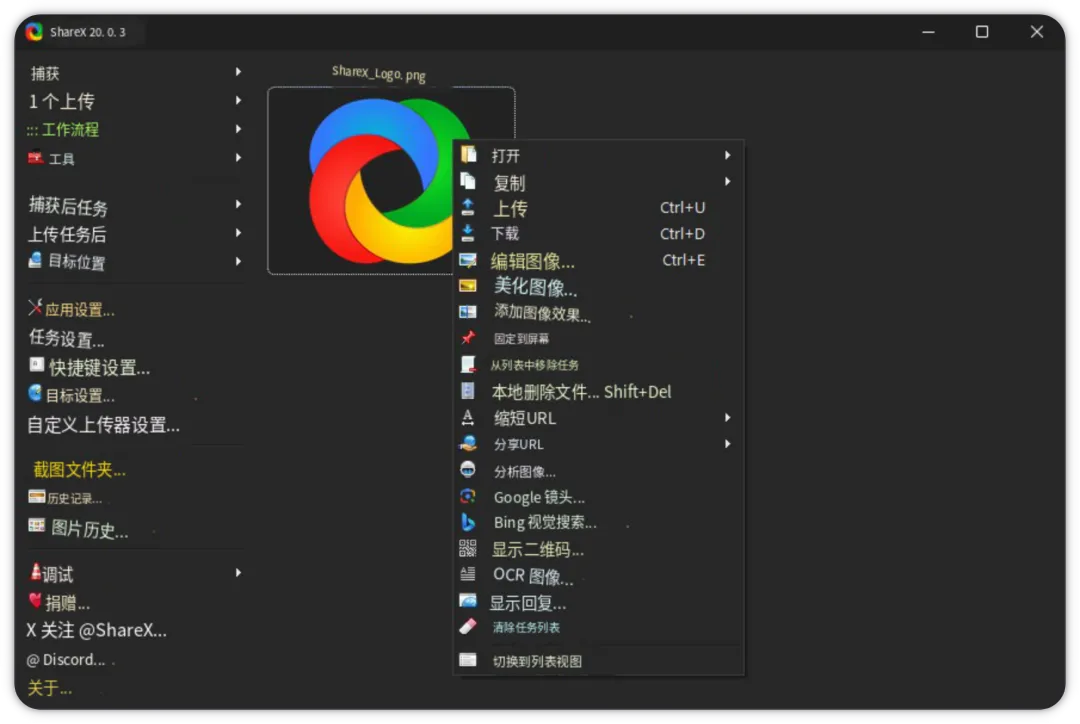Open X 关注 @ShareX... link
Image resolution: width=1080 pixels, height=724 pixels.
pos(96,630)
